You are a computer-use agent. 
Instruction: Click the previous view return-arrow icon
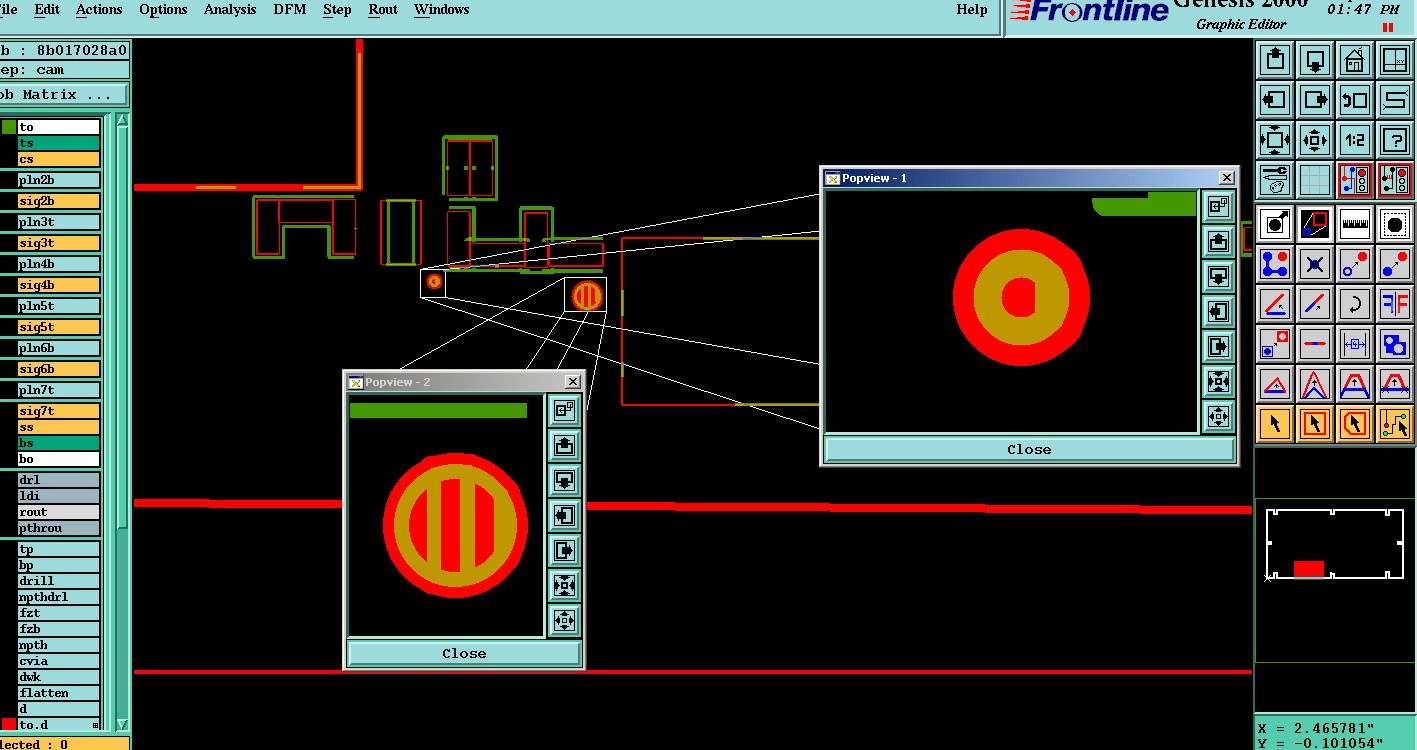[1355, 100]
